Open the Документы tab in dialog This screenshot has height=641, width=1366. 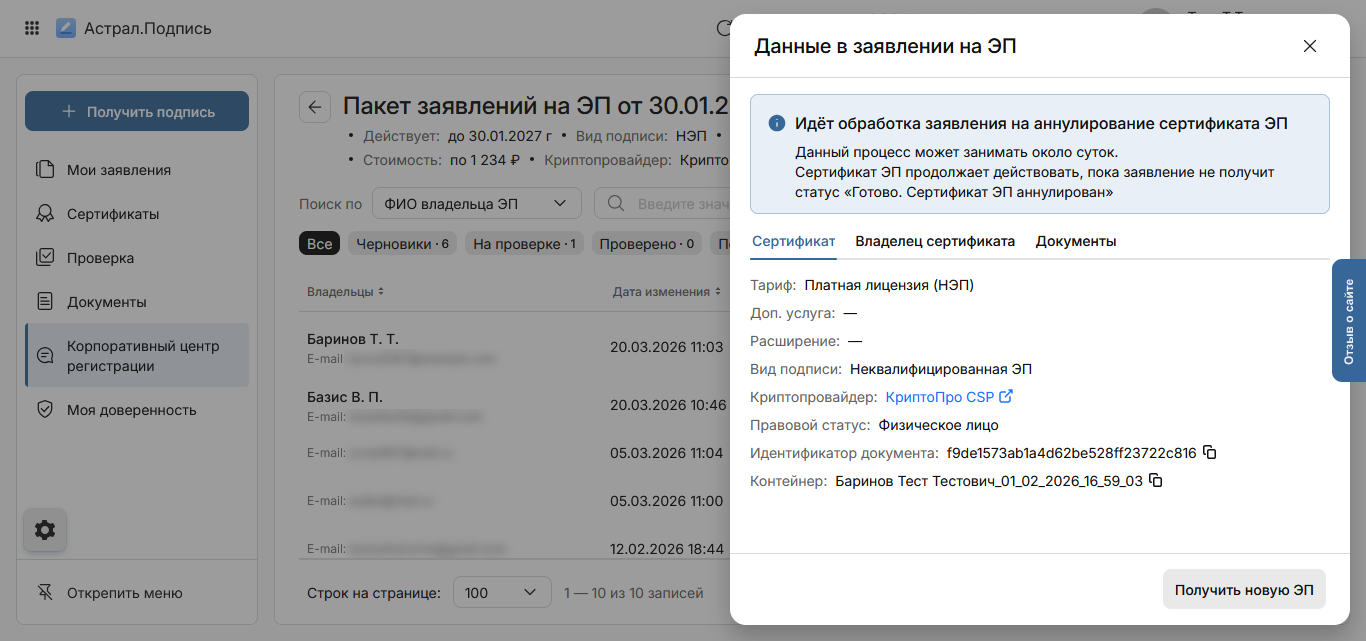pos(1075,241)
